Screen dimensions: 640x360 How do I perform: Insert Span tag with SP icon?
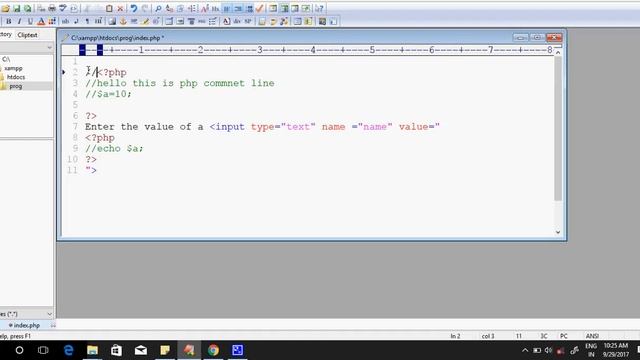pyautogui.click(x=248, y=21)
